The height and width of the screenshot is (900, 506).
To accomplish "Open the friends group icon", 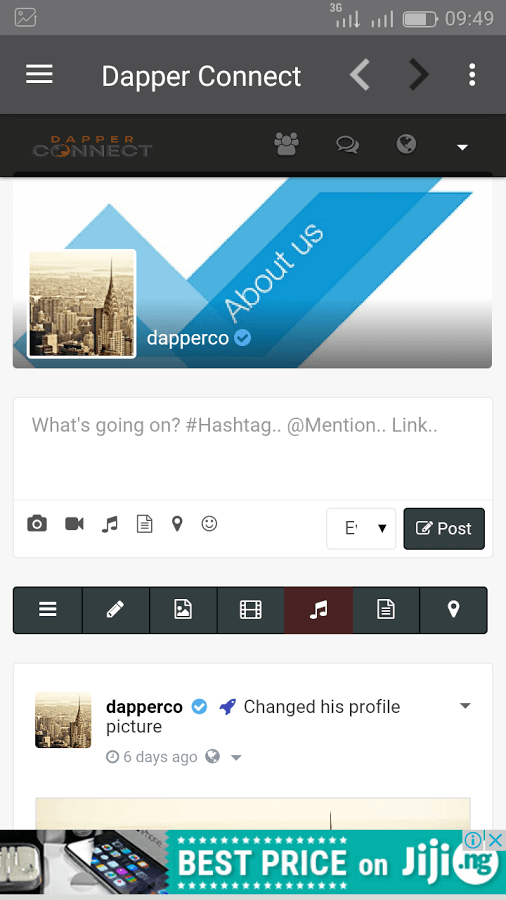I will [286, 144].
